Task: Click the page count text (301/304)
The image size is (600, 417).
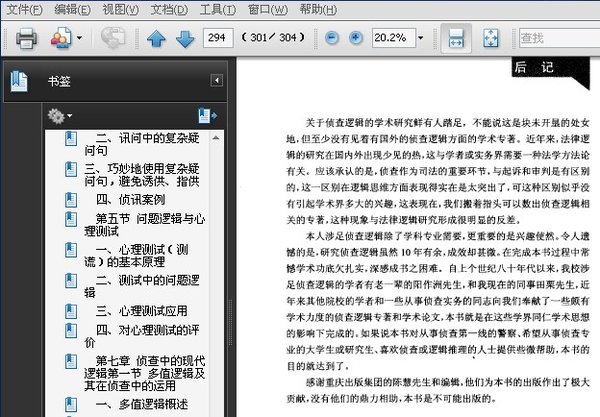Action: pos(273,37)
